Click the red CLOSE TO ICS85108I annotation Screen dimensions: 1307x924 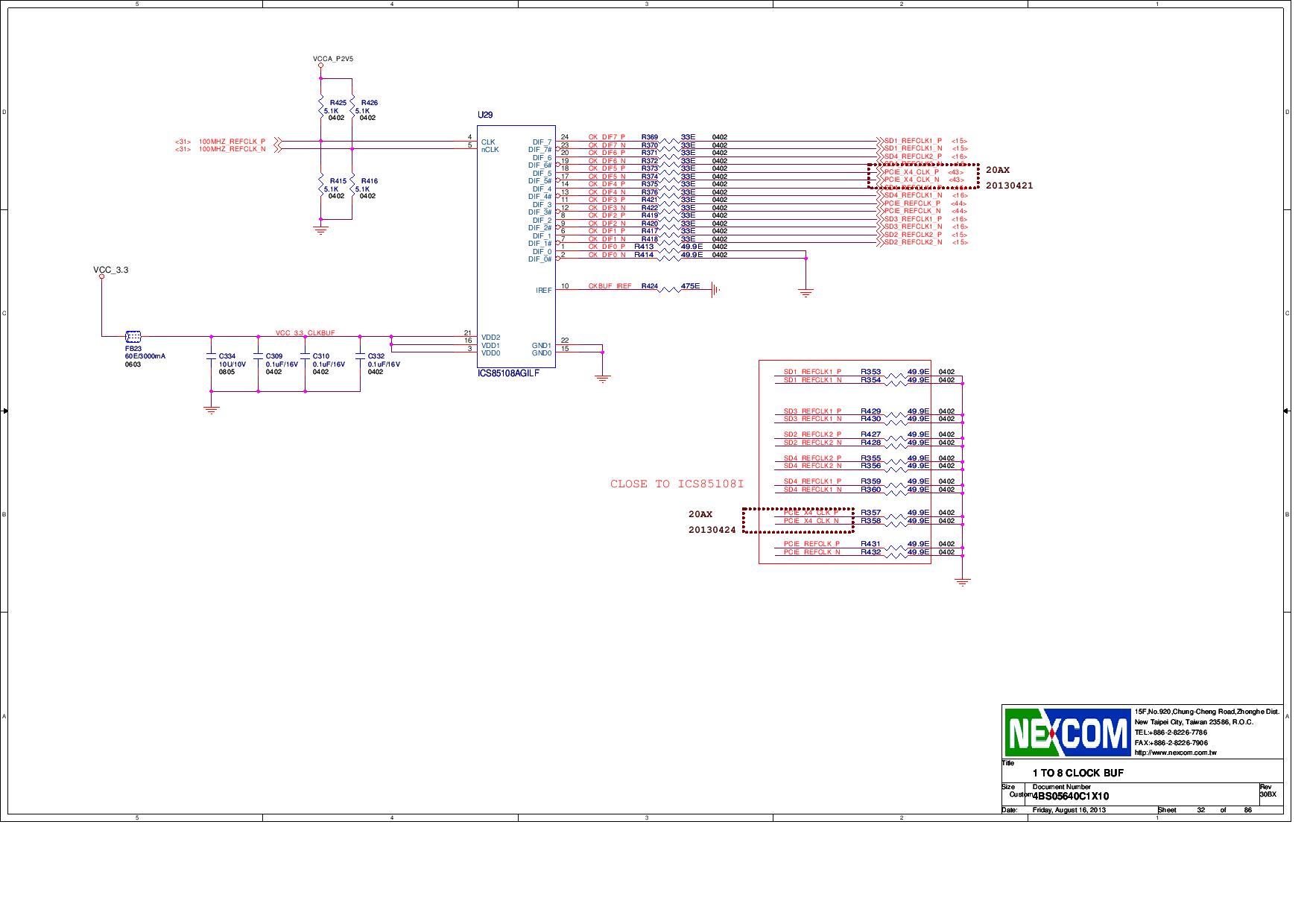676,484
